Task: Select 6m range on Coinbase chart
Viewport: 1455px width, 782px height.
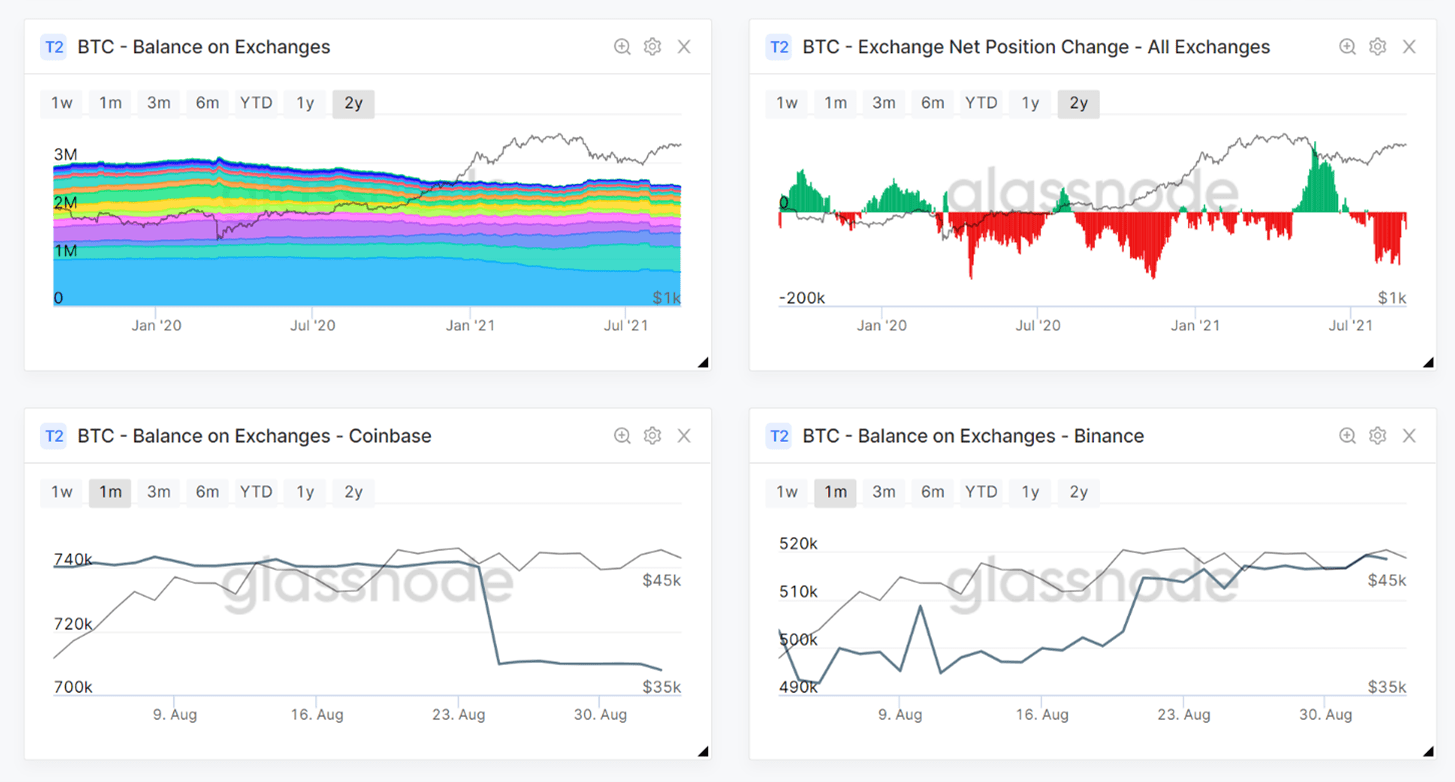Action: 207,492
